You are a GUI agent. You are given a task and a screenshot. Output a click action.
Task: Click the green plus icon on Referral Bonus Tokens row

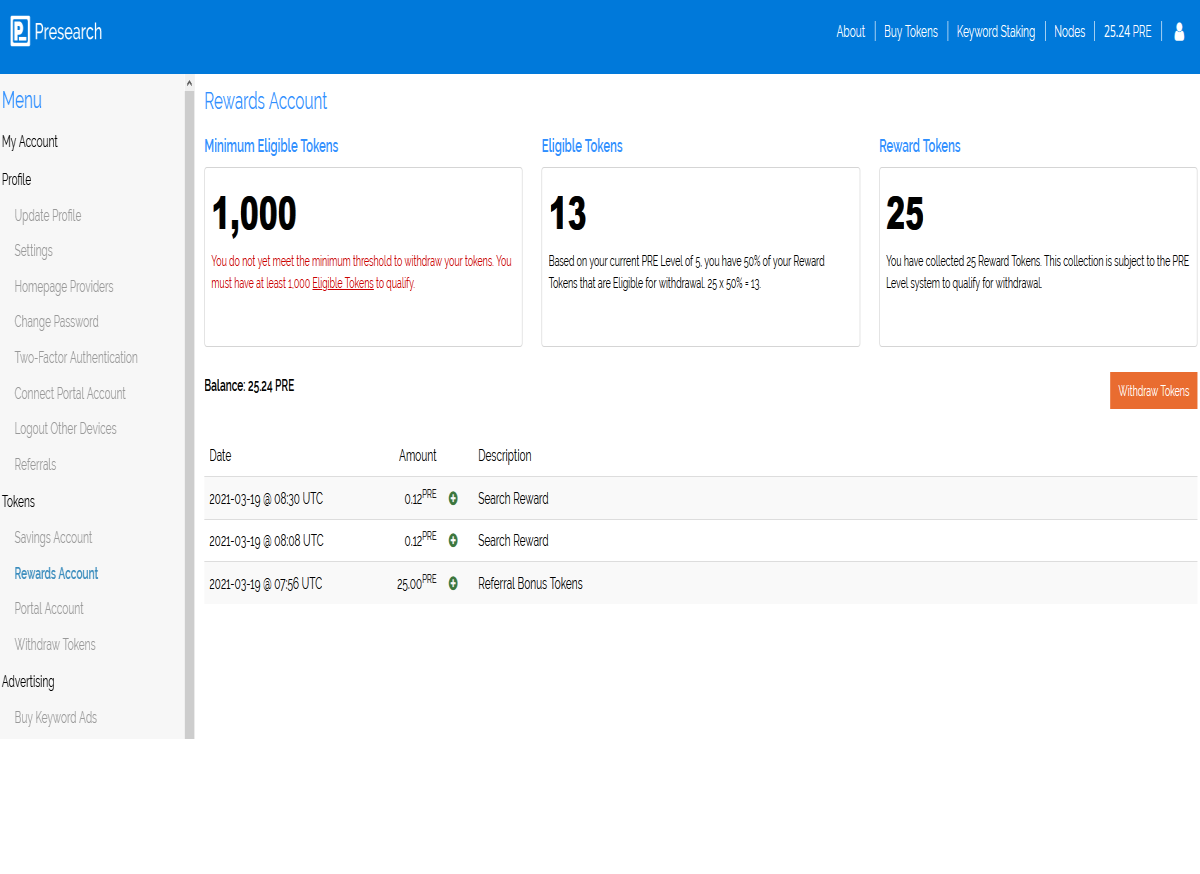[453, 583]
